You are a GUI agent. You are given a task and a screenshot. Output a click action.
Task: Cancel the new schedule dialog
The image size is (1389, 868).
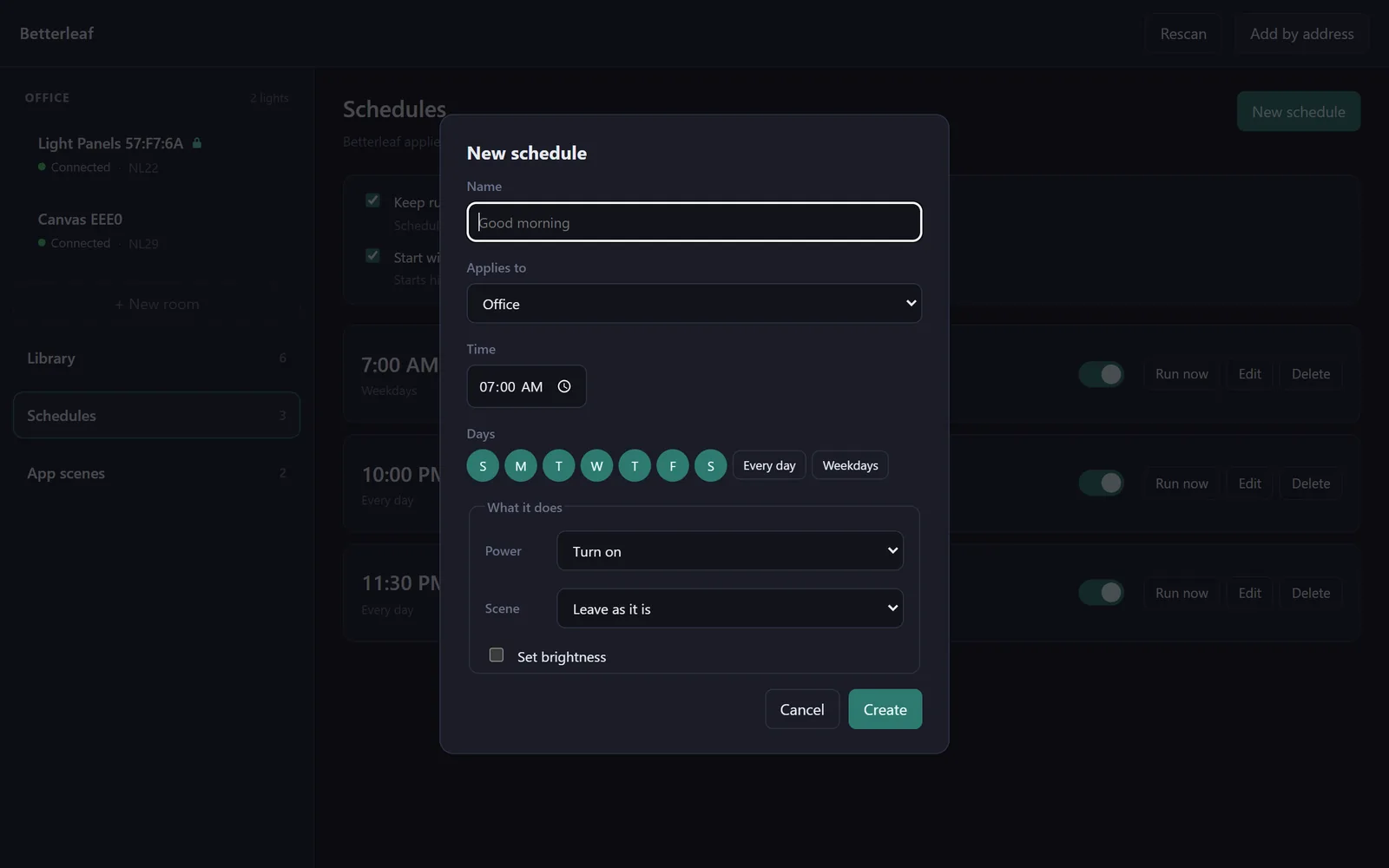click(x=802, y=709)
